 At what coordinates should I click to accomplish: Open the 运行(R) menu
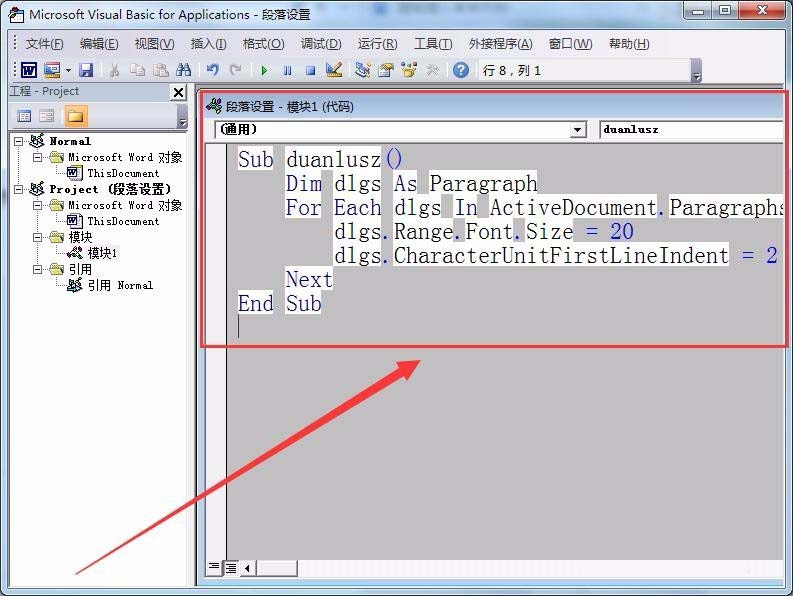(377, 44)
